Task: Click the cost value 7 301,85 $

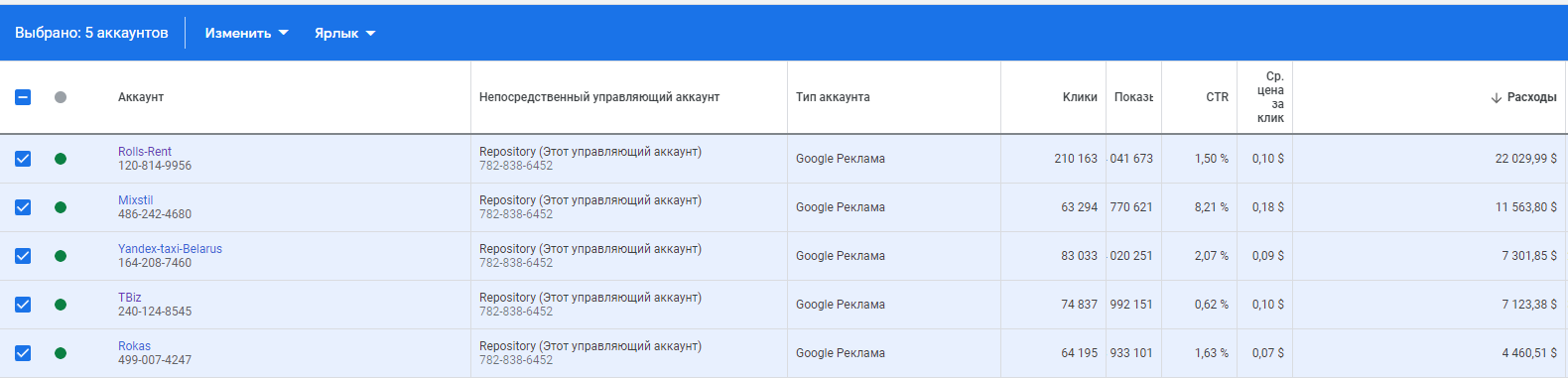Action: point(1529,256)
